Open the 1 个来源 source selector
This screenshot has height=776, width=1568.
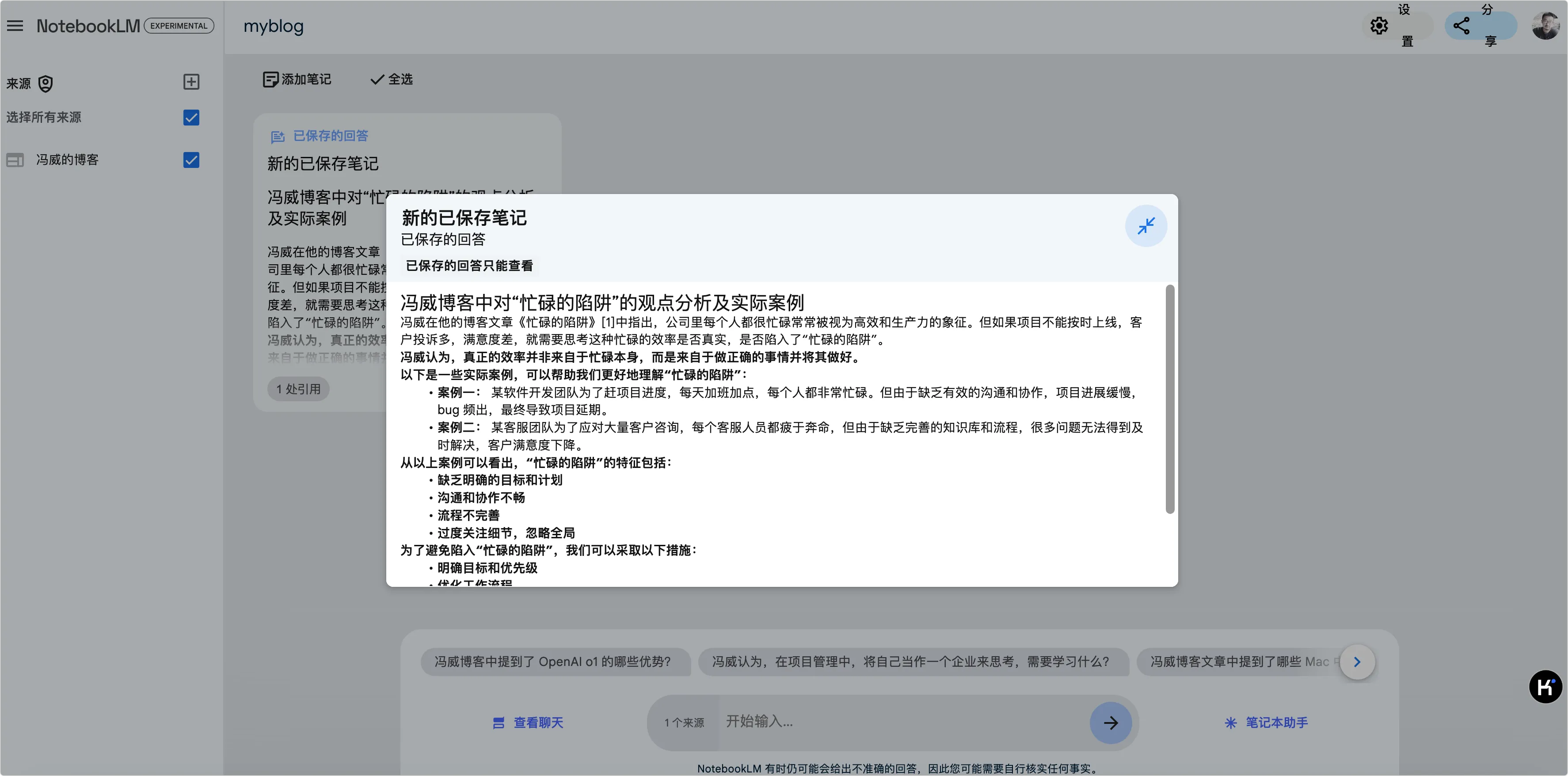pos(684,723)
